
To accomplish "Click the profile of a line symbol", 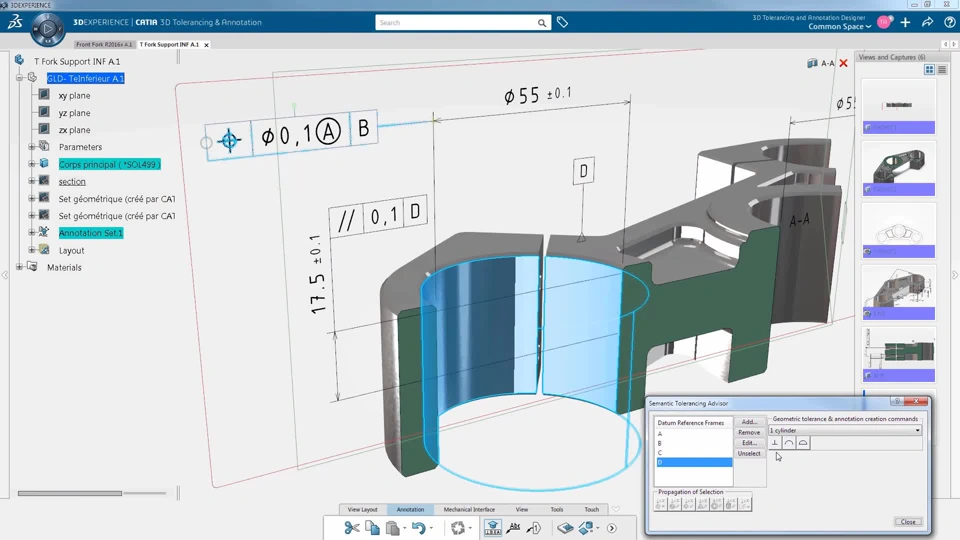I will 789,443.
